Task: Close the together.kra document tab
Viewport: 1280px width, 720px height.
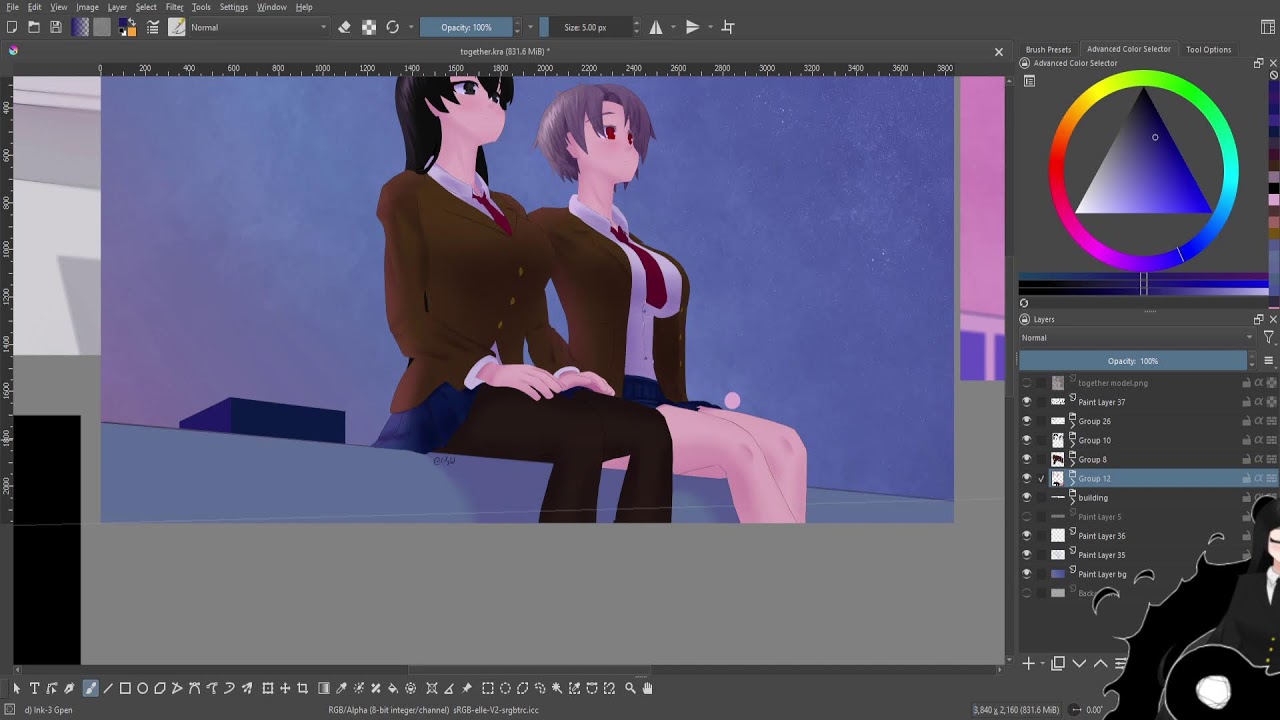Action: tap(998, 52)
